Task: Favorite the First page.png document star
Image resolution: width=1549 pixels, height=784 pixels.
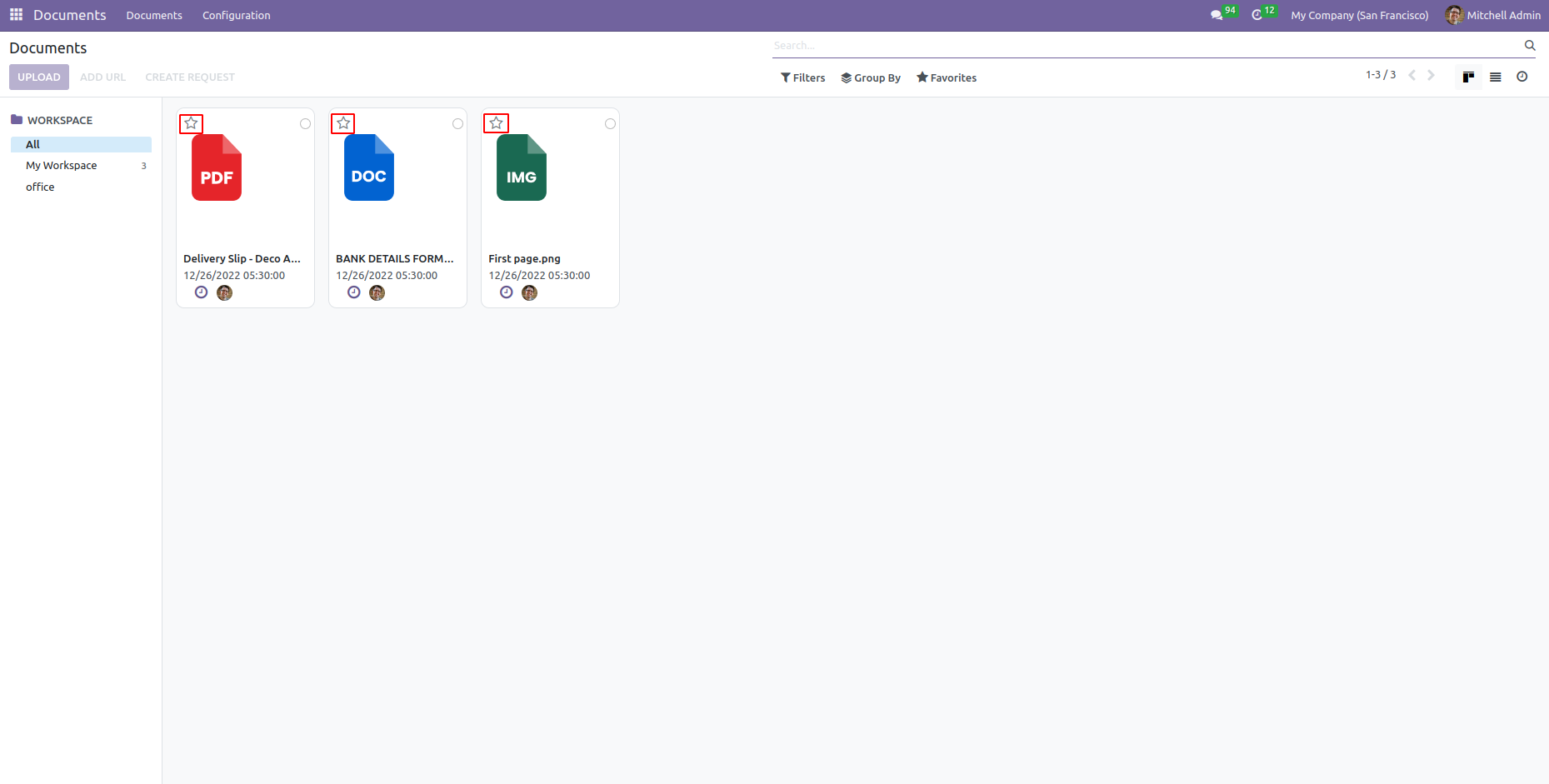Action: coord(496,123)
